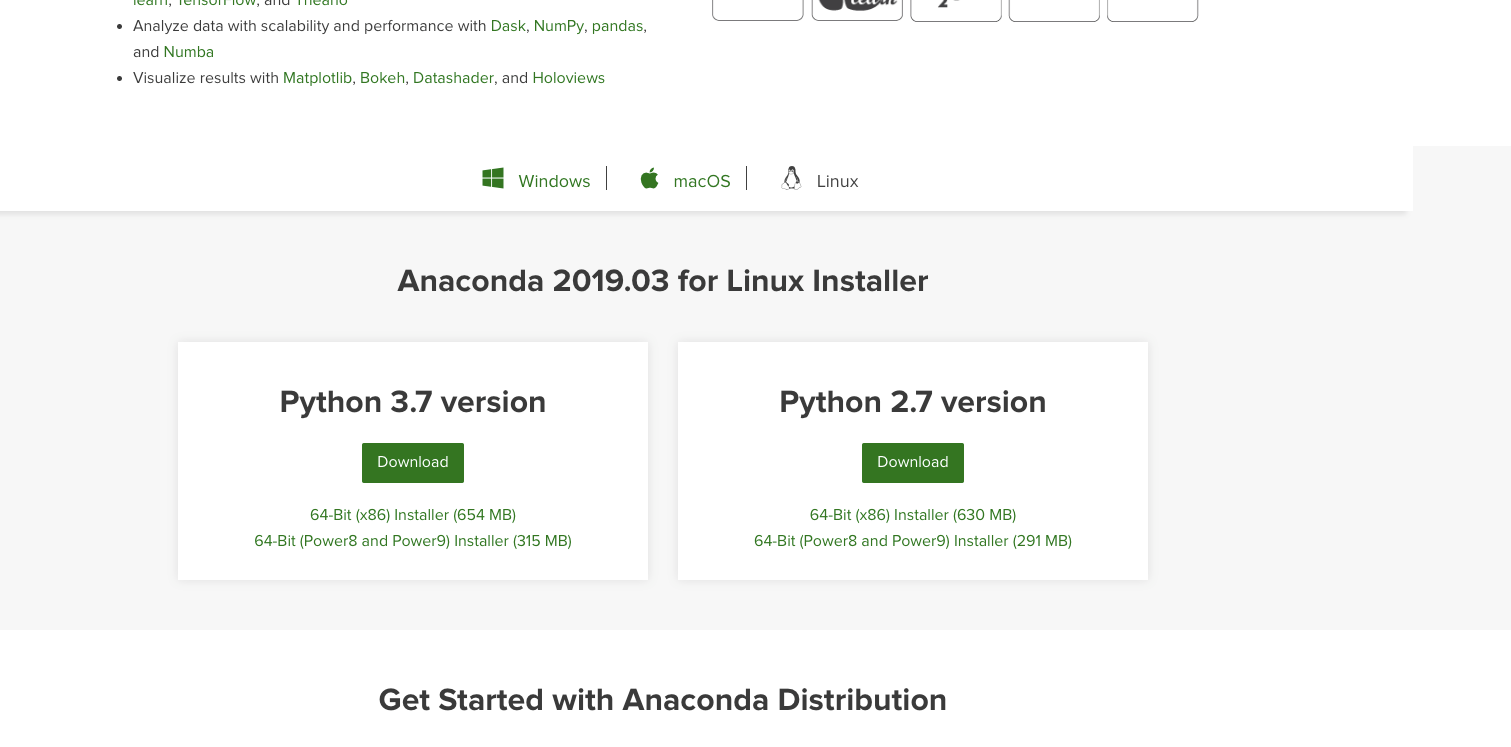Follow the NumPy link
This screenshot has height=747, width=1511.
(559, 26)
